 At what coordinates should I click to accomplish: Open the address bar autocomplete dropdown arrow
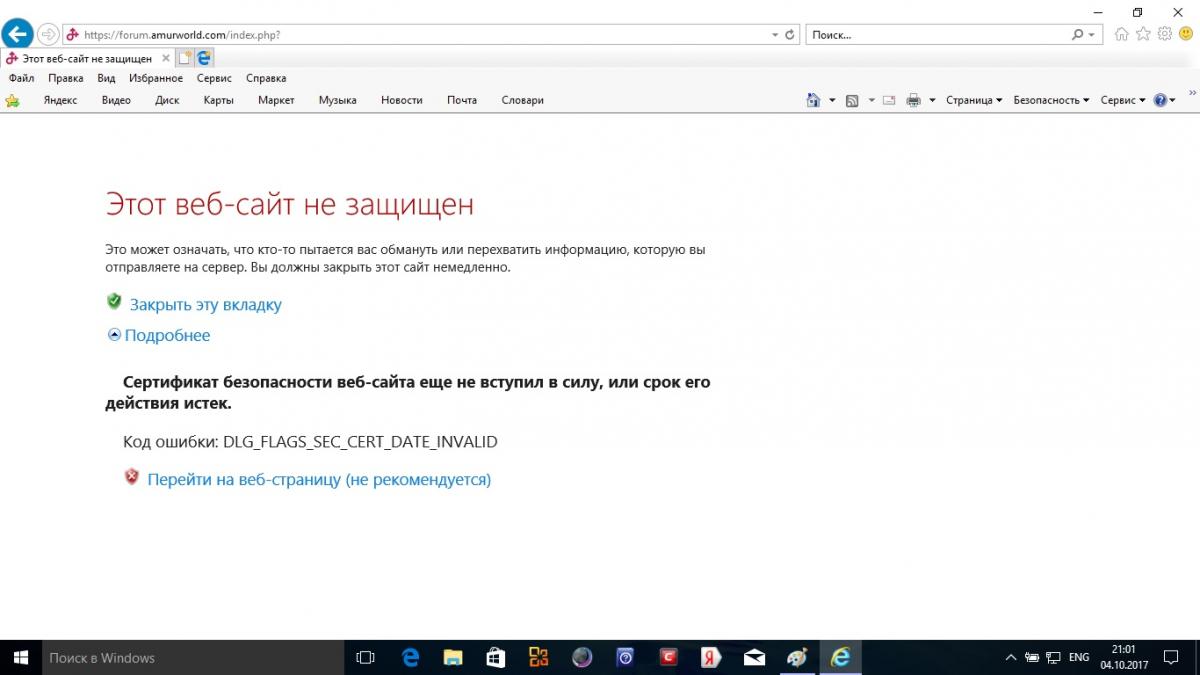tap(775, 35)
